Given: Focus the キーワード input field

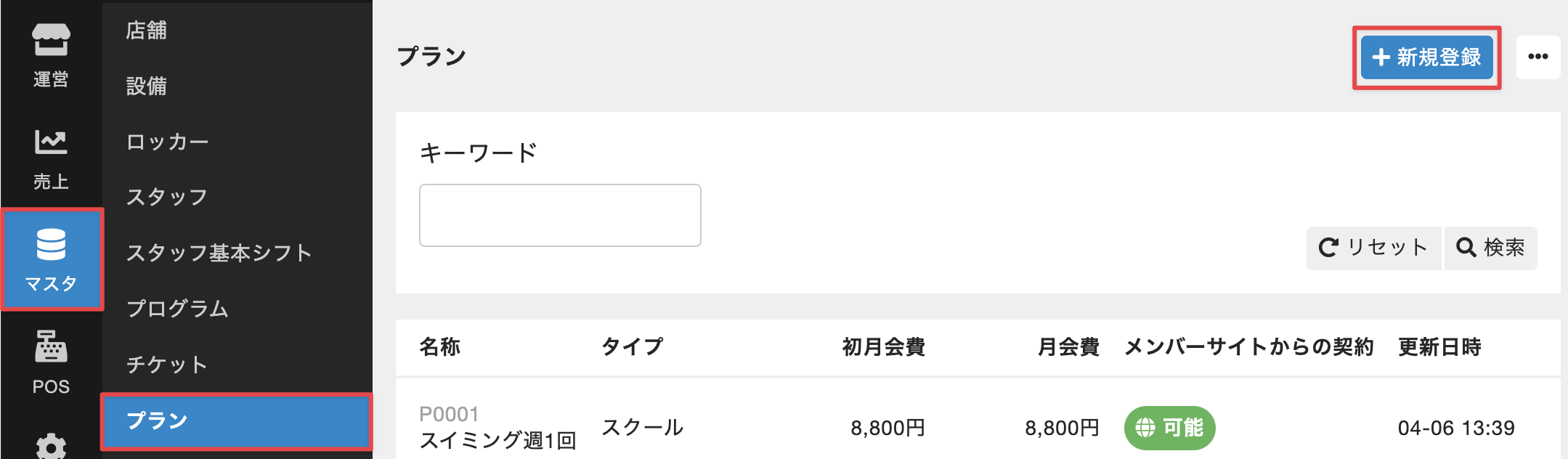Looking at the screenshot, I should (560, 215).
